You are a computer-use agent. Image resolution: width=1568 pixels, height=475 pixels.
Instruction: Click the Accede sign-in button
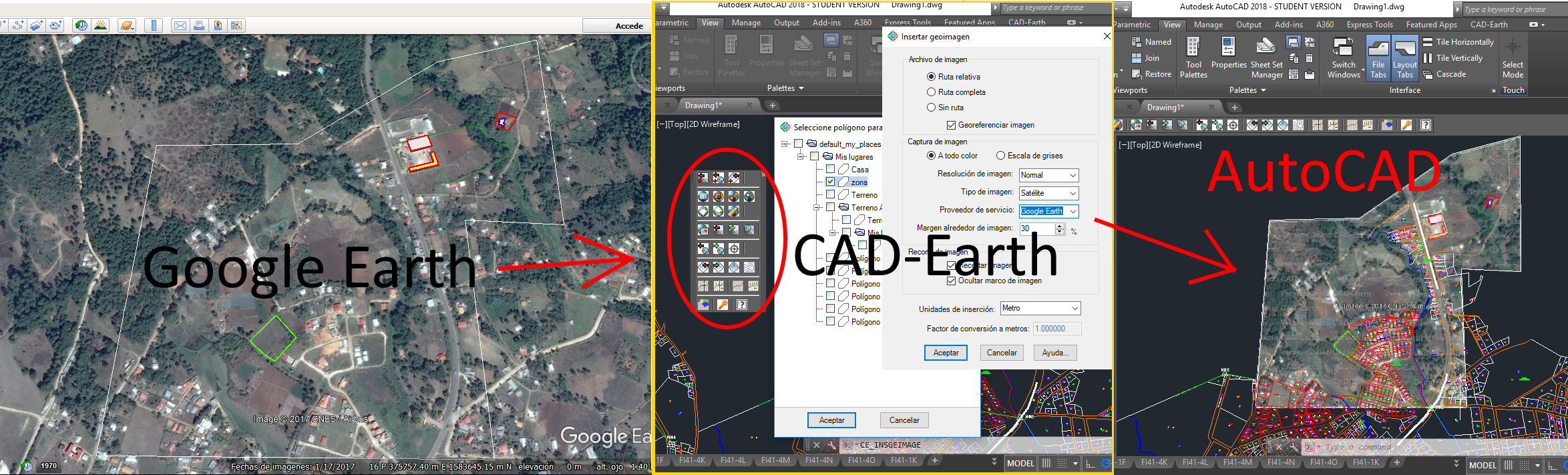pyautogui.click(x=617, y=25)
